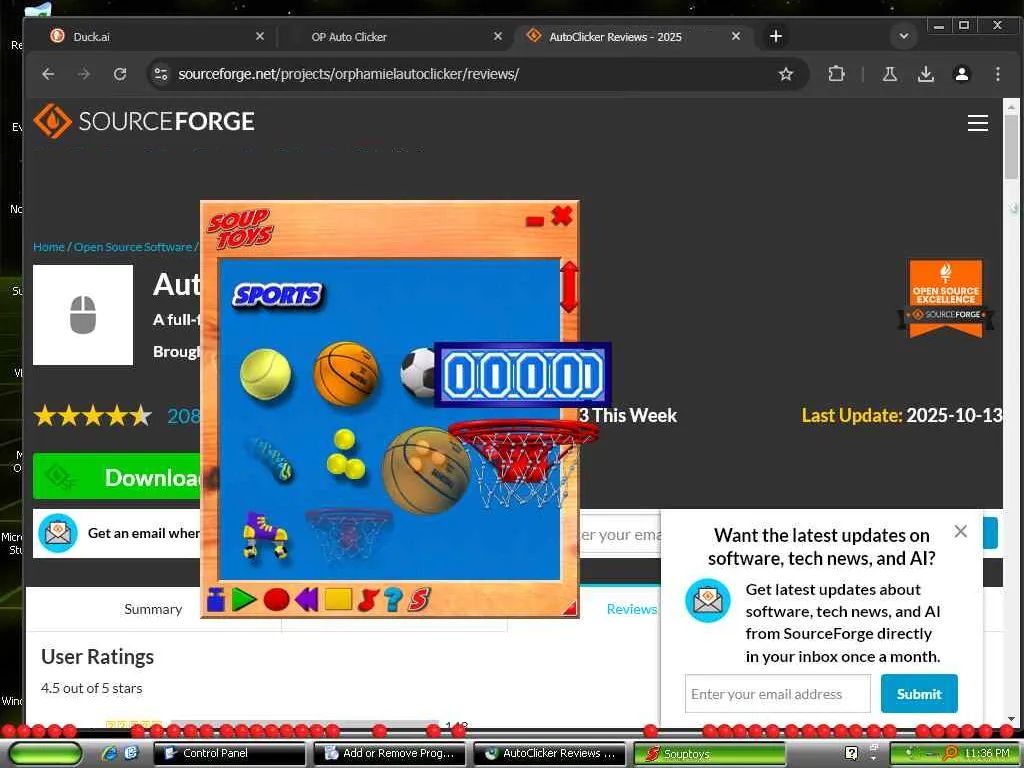Open a new browser tab
This screenshot has height=768, width=1024.
pyautogui.click(x=776, y=37)
